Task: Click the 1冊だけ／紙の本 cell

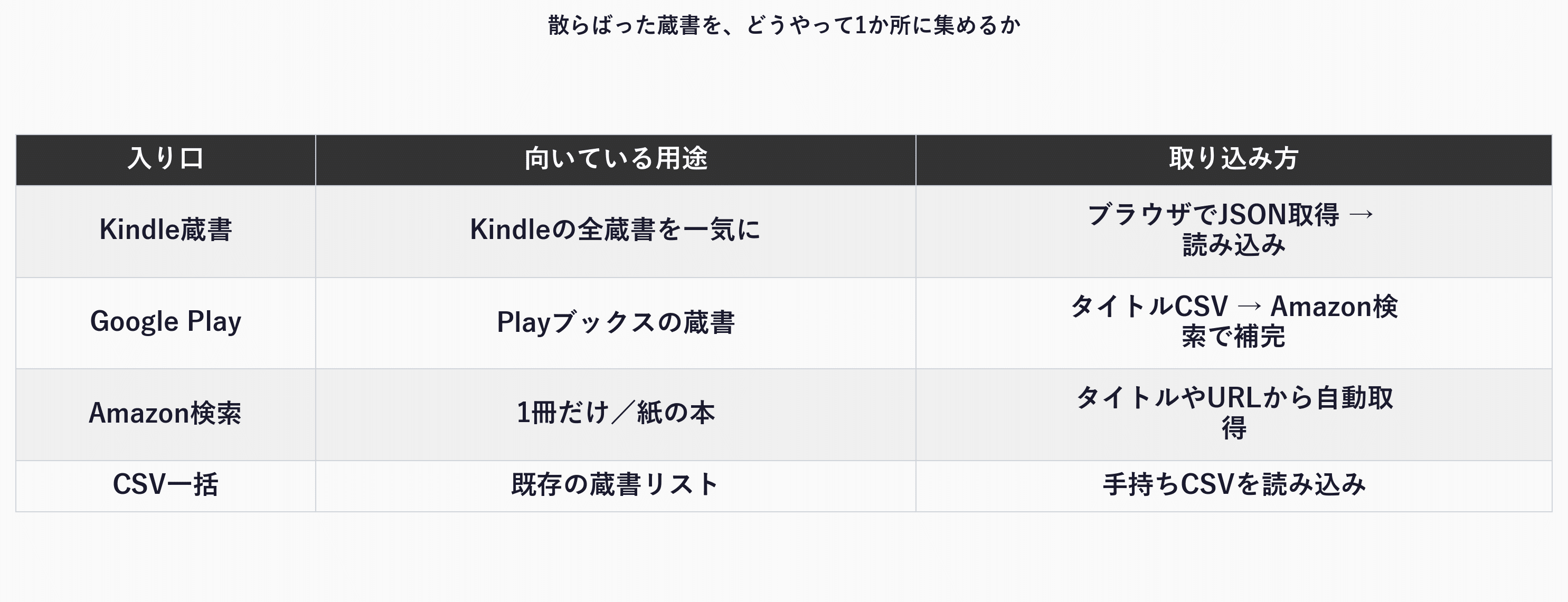Action: (x=616, y=415)
